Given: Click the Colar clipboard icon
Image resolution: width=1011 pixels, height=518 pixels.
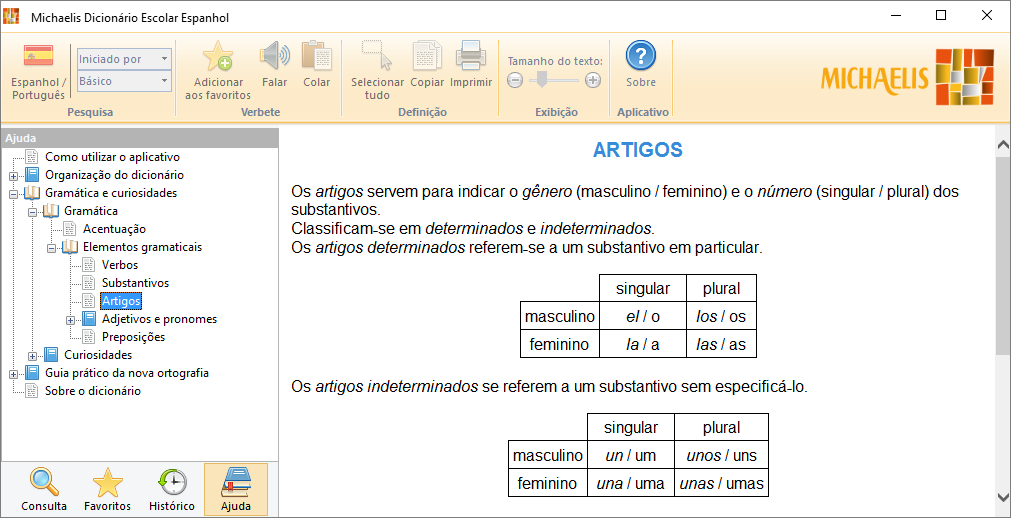Looking at the screenshot, I should 316,57.
